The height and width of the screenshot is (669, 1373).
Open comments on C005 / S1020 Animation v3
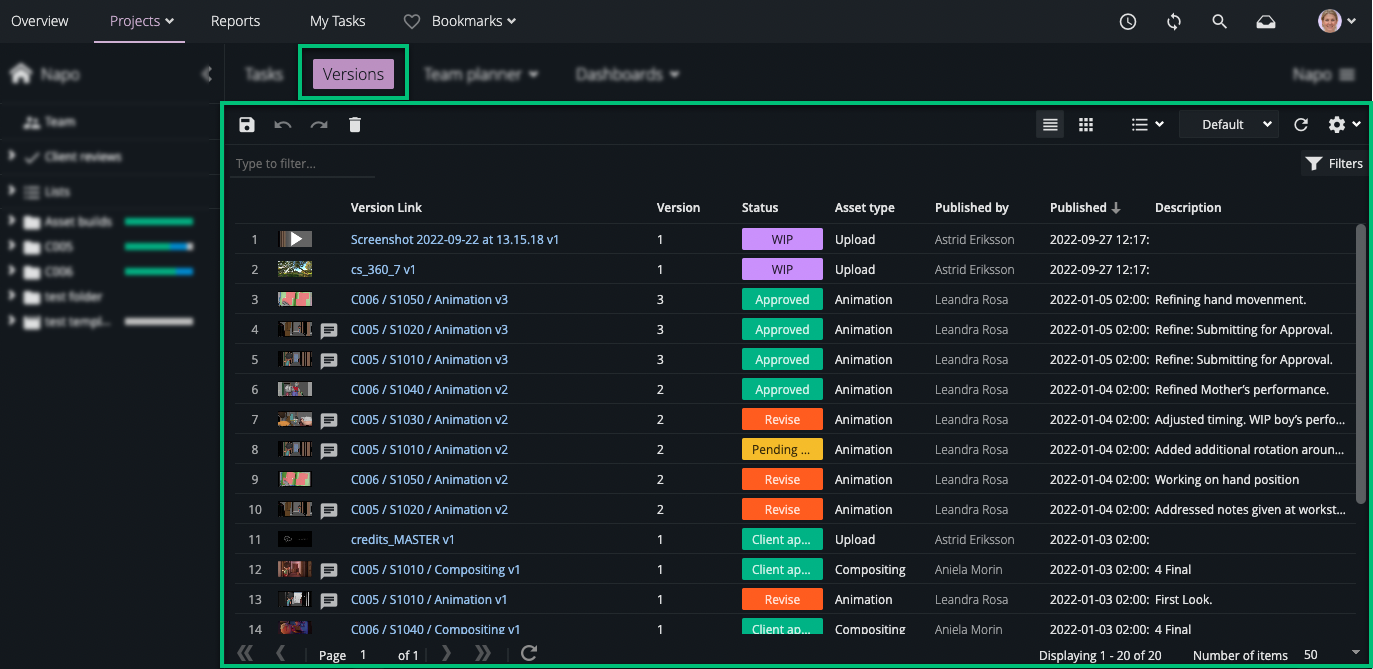click(x=329, y=330)
